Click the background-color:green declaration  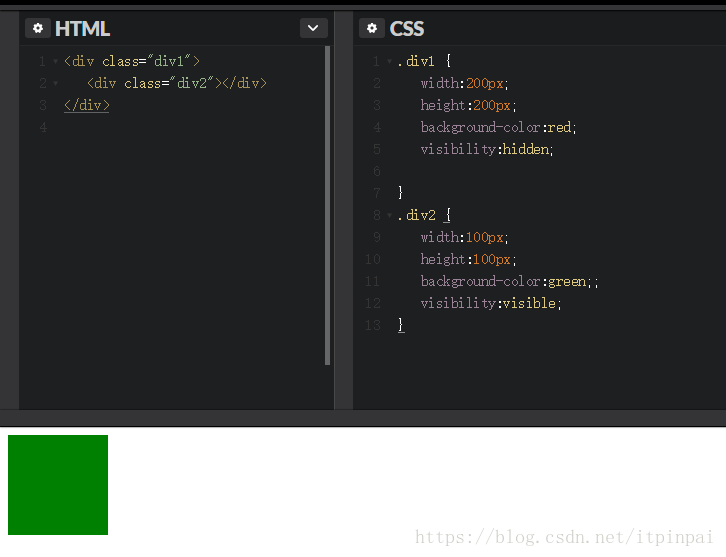pos(509,282)
